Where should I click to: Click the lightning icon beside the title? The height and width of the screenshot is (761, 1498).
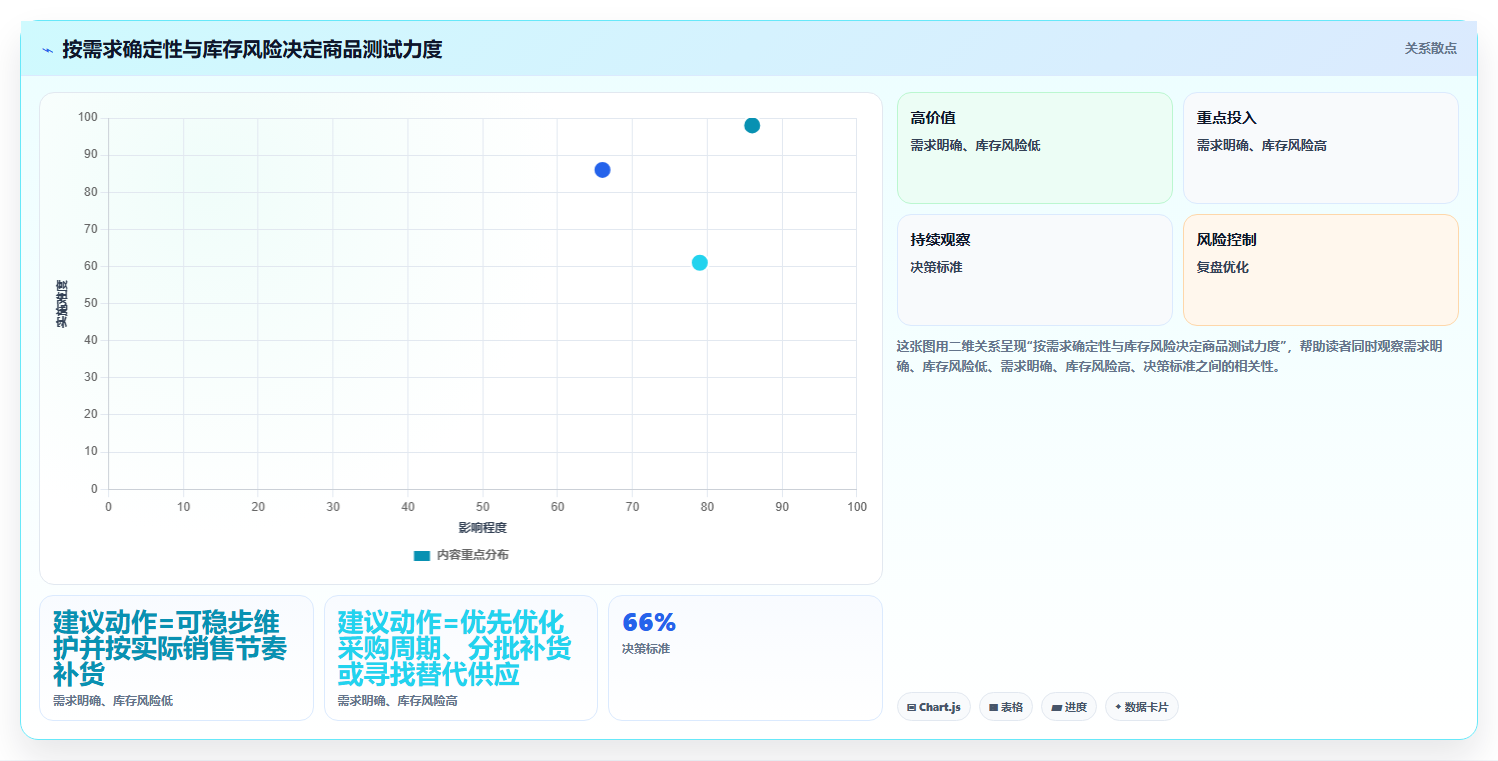tap(47, 49)
